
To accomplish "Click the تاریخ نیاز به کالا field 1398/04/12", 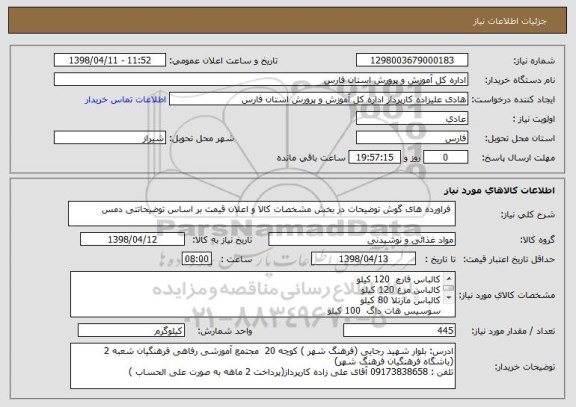I will coord(132,239).
